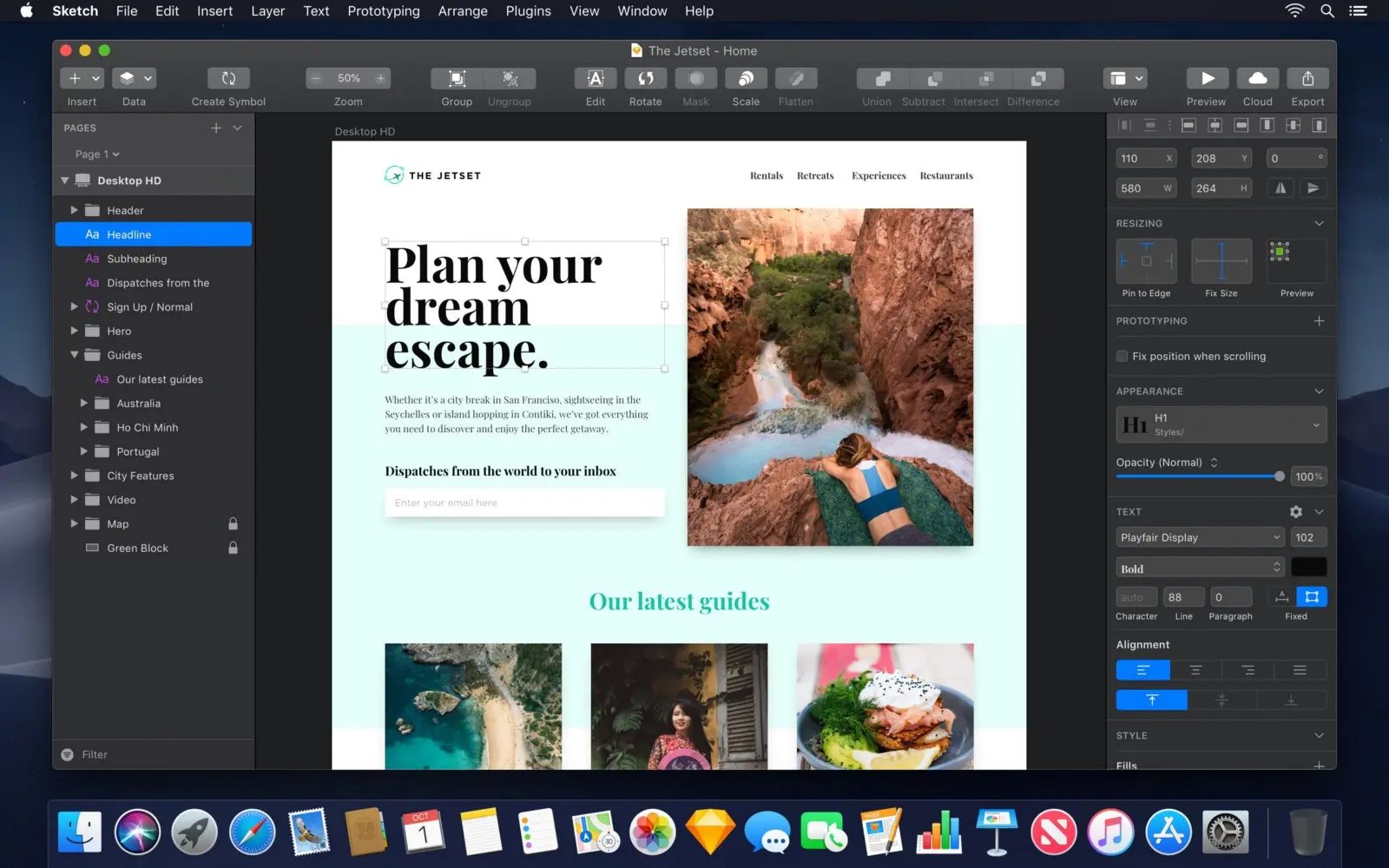
Task: Open Preview with the play icon
Action: point(1207,79)
